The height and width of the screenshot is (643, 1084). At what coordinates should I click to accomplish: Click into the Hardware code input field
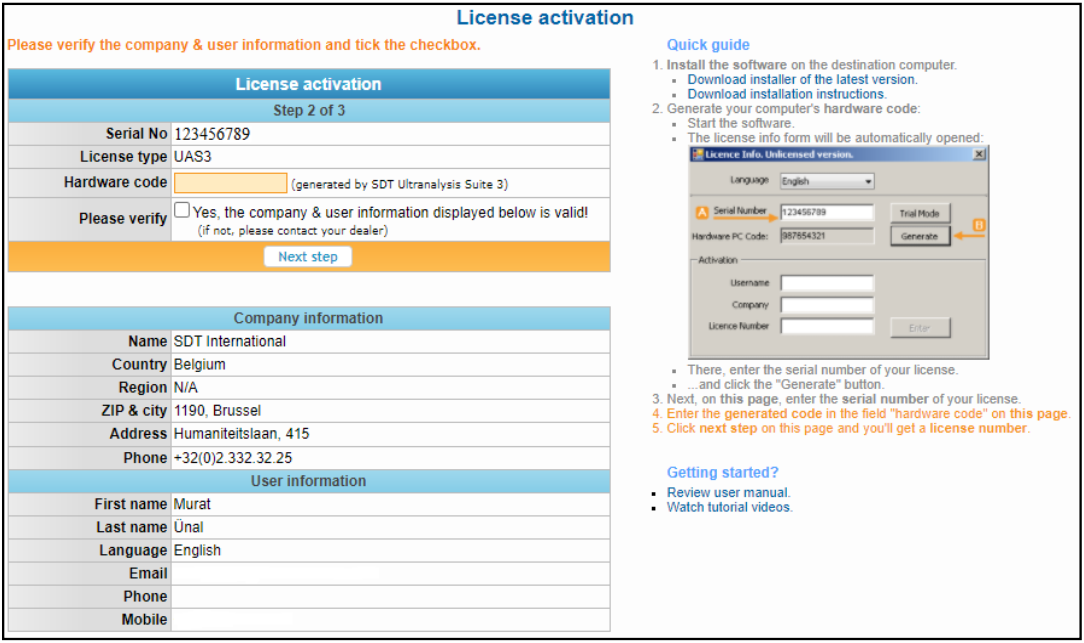point(230,183)
